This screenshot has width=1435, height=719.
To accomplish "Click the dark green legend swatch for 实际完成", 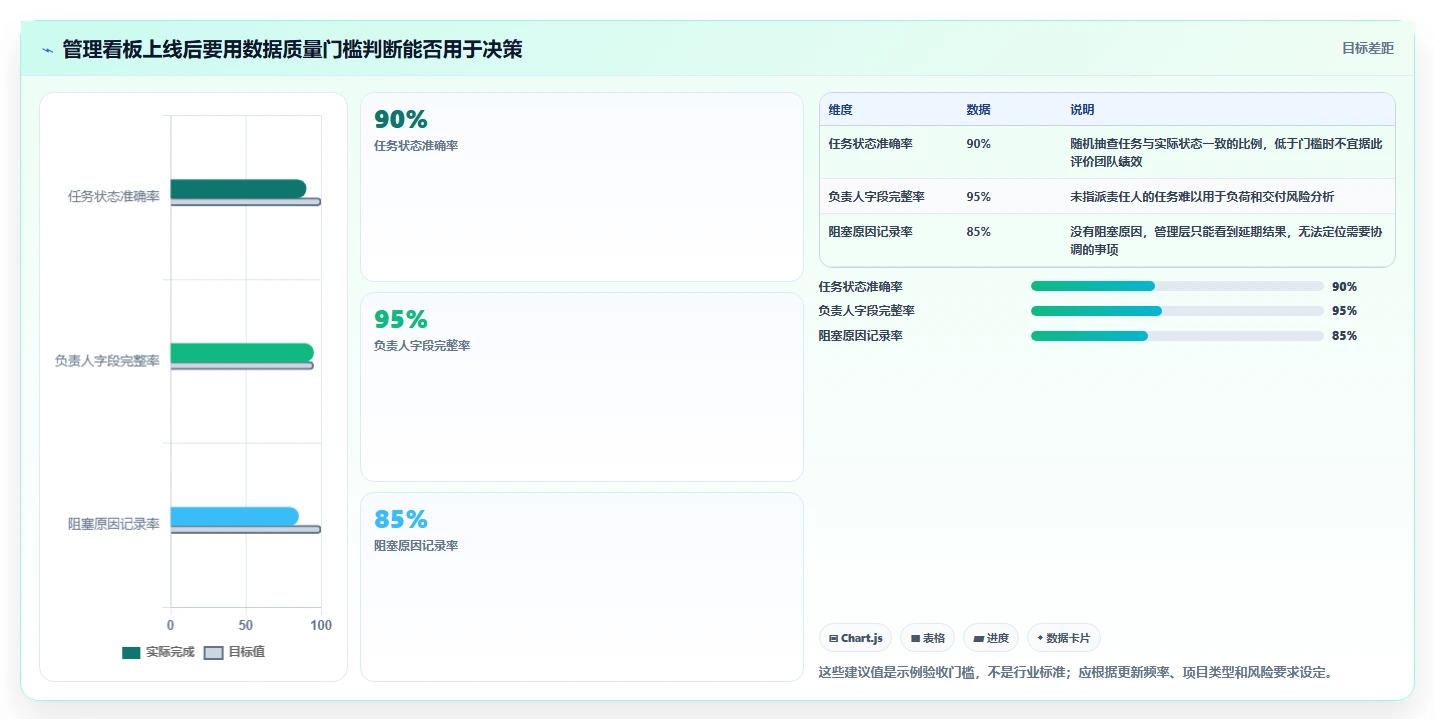I will [x=131, y=652].
